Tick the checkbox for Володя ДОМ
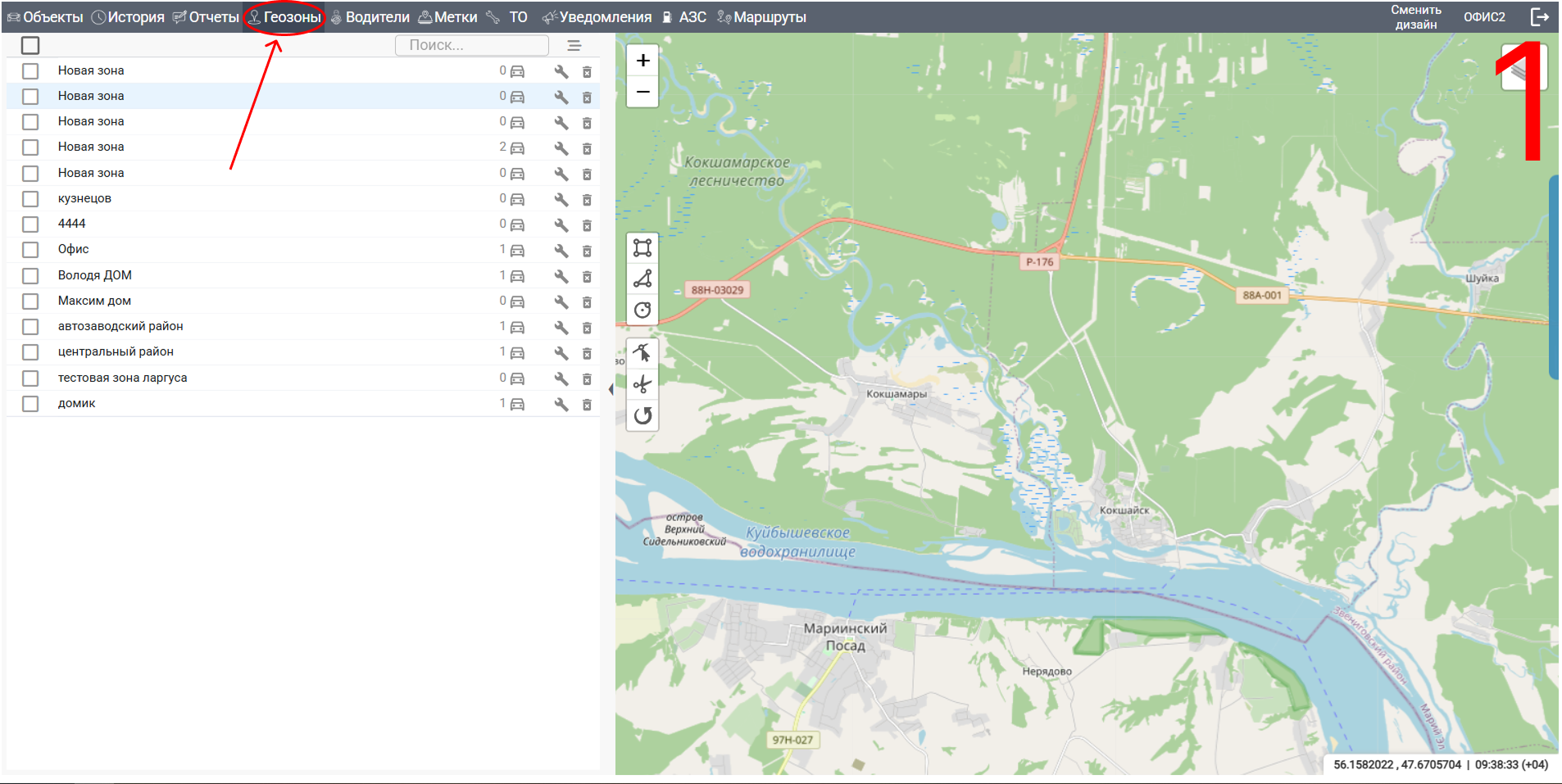The height and width of the screenshot is (784, 1562). (30, 276)
